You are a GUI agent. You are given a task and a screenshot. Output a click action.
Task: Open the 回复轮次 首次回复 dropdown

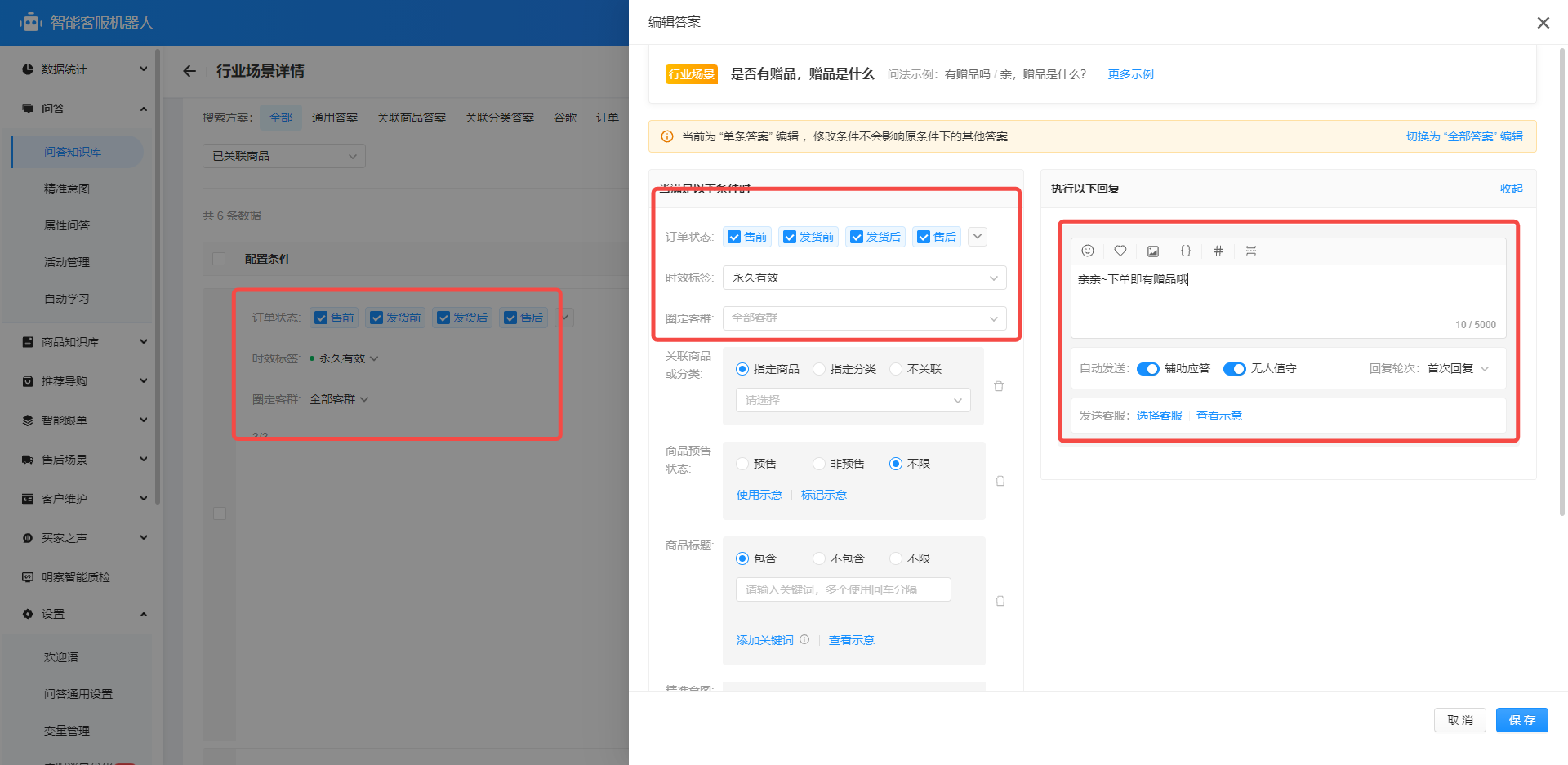pyautogui.click(x=1459, y=369)
